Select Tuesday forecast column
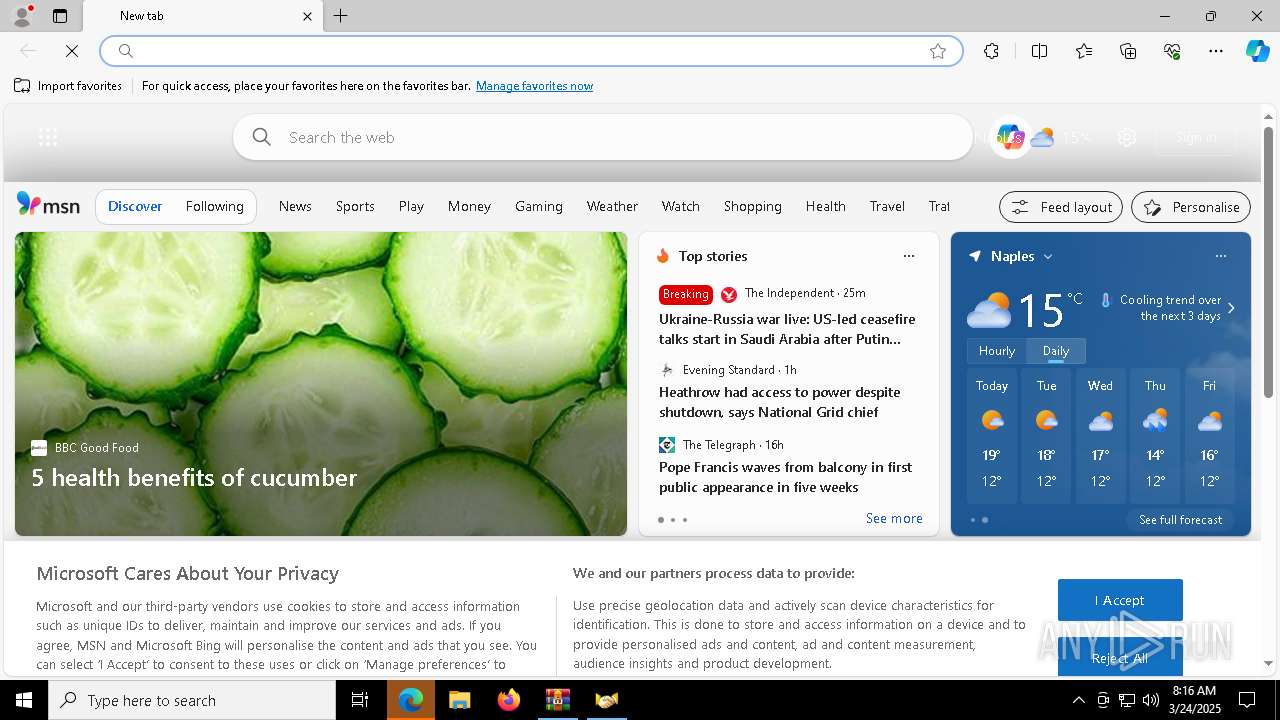This screenshot has width=1280, height=720. (x=1046, y=436)
